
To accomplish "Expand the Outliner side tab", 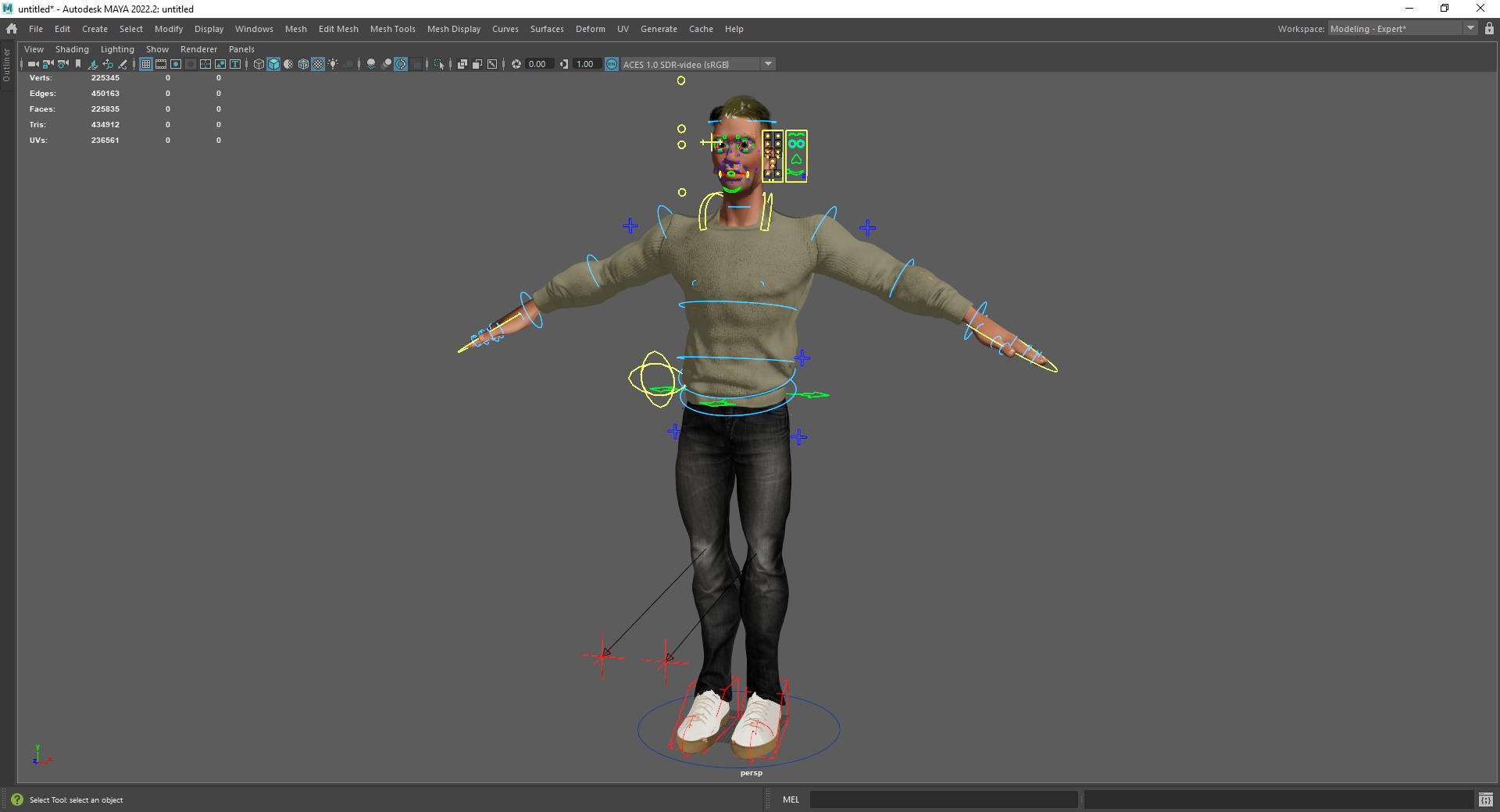I will pyautogui.click(x=6, y=65).
